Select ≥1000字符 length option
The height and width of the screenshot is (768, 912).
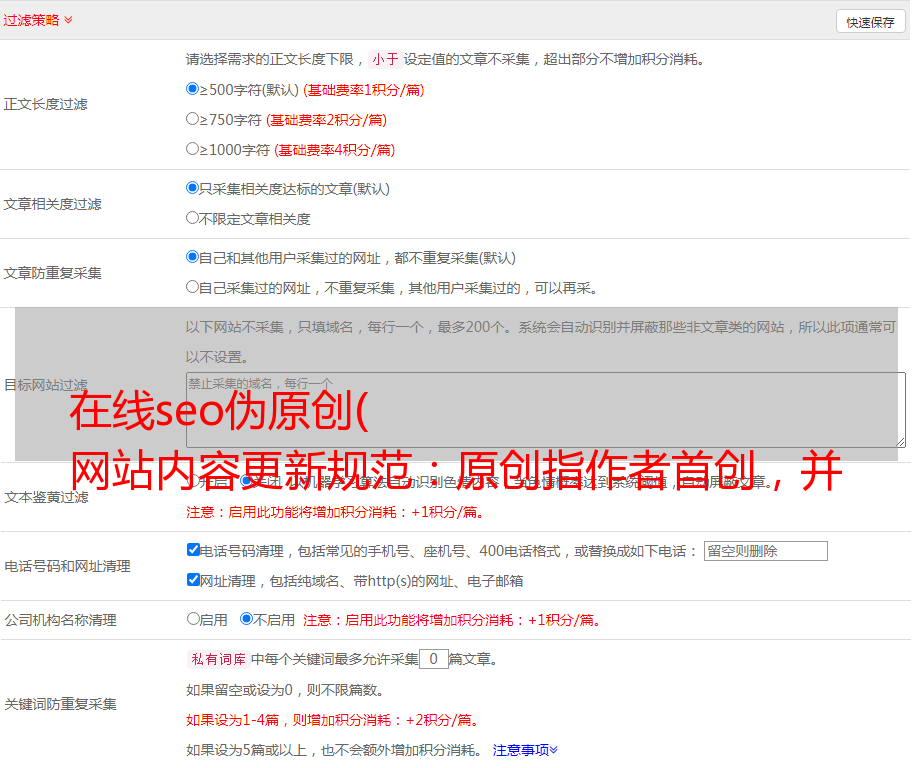pyautogui.click(x=192, y=148)
